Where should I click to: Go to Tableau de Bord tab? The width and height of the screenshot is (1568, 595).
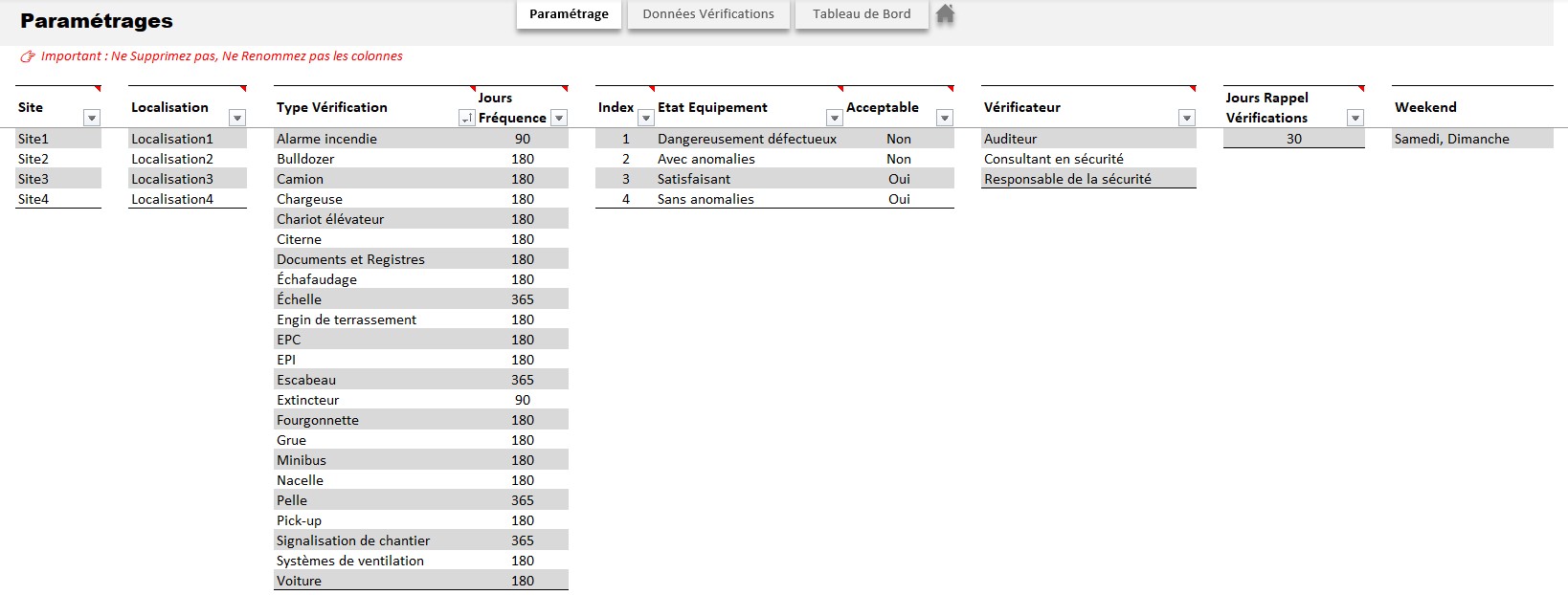pyautogui.click(x=862, y=14)
